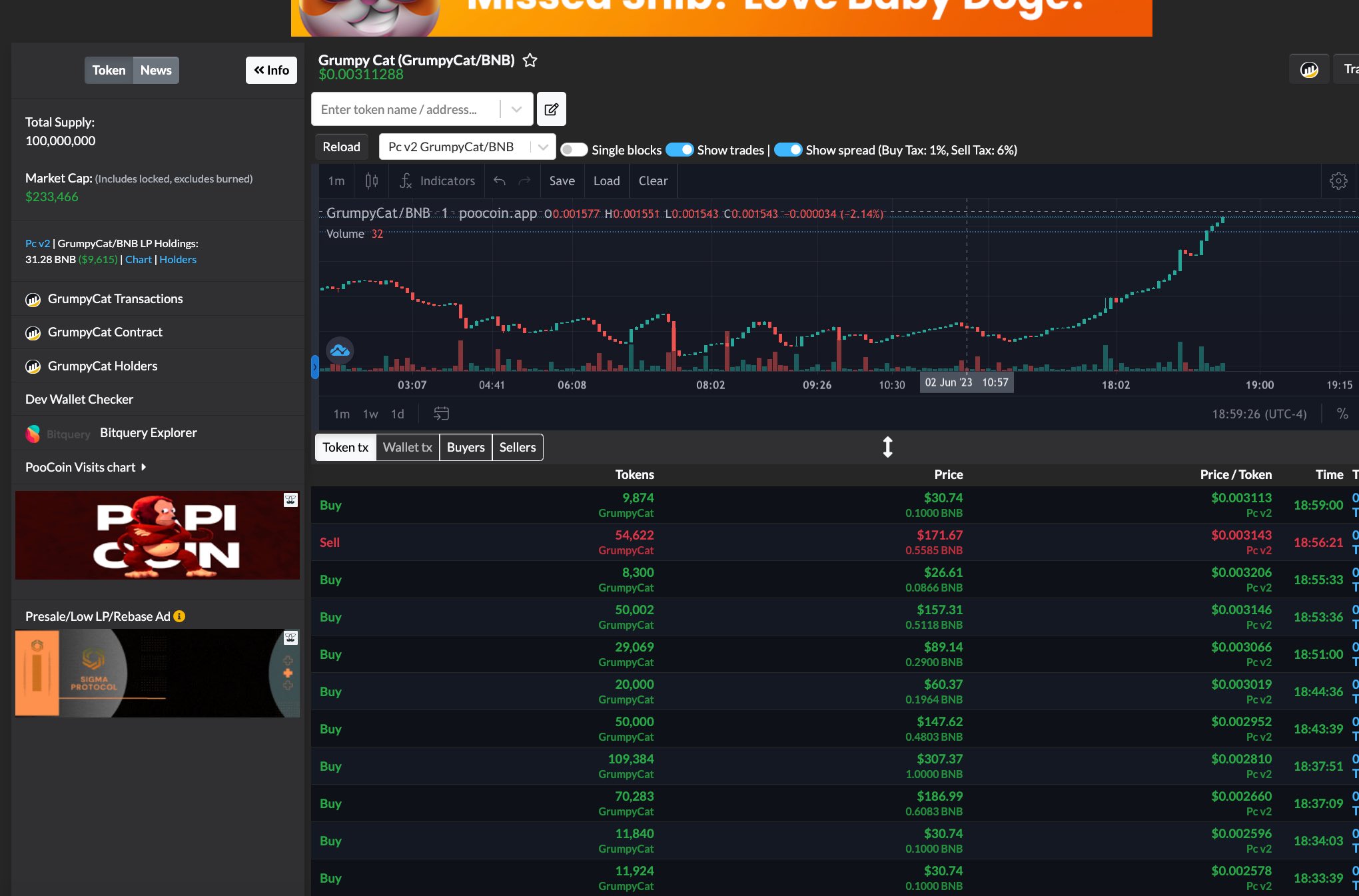This screenshot has width=1359, height=896.
Task: Enable the Single blocks toggle
Action: pos(574,150)
